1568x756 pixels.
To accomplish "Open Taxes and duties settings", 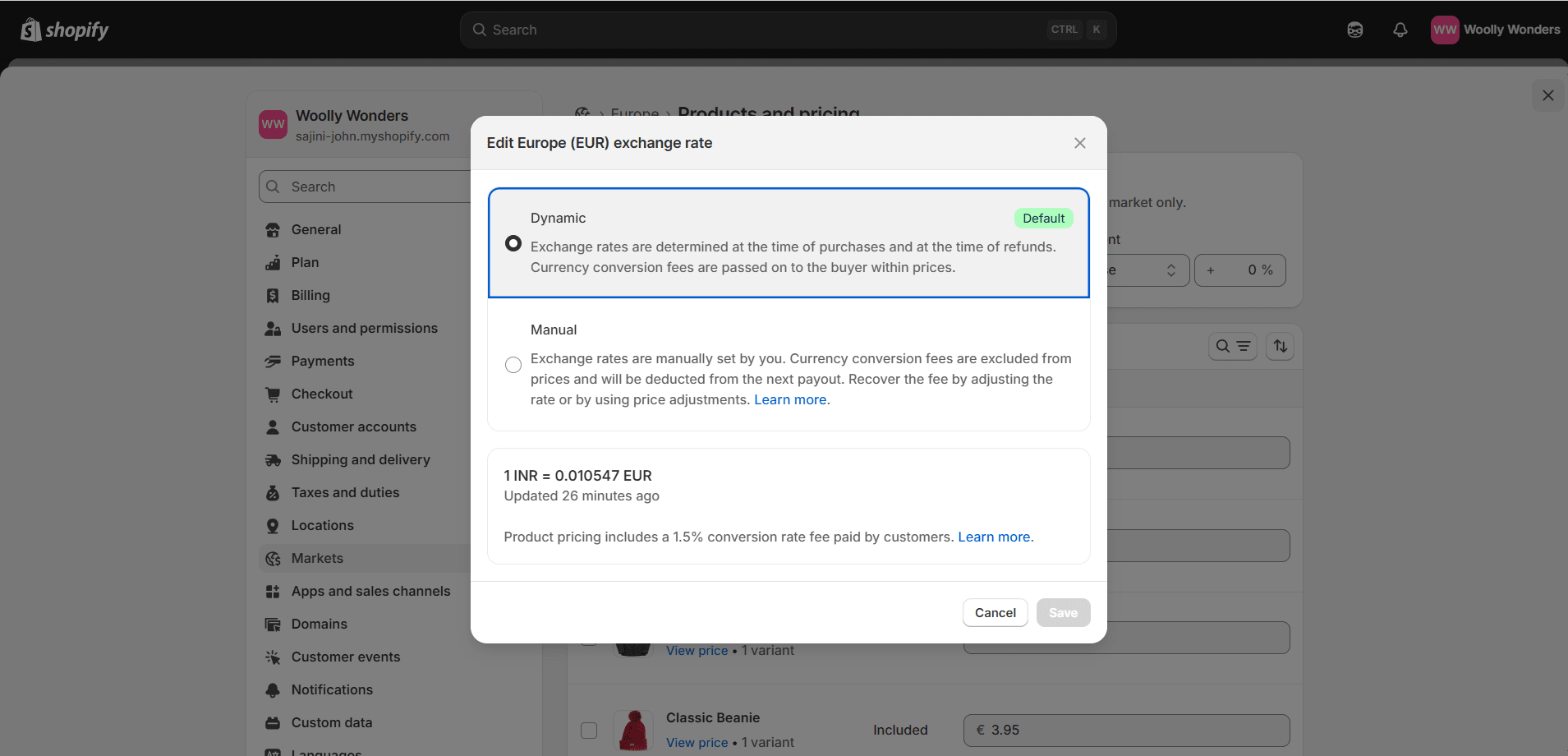I will point(345,492).
